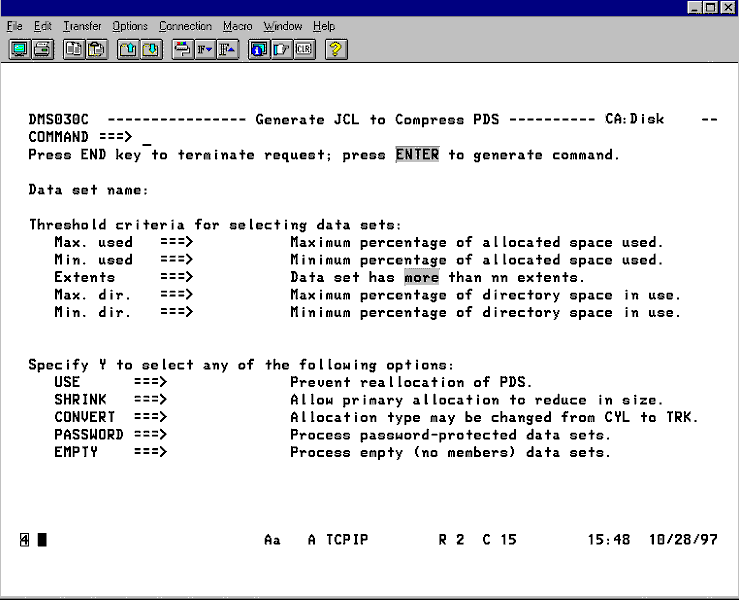Click the Copy icon in toolbar
This screenshot has width=739, height=600.
74,49
